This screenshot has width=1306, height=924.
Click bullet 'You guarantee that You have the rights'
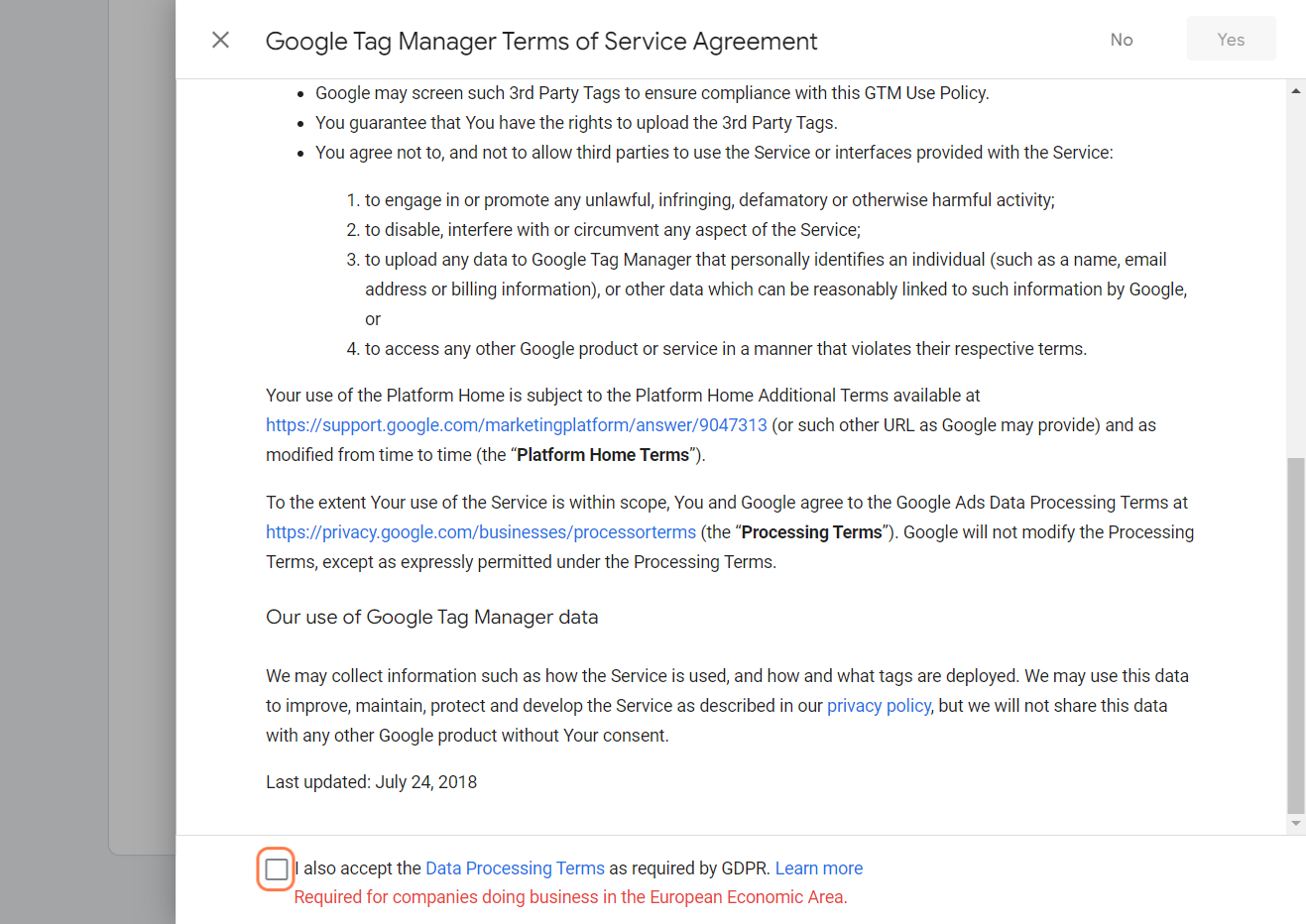pyautogui.click(x=576, y=123)
